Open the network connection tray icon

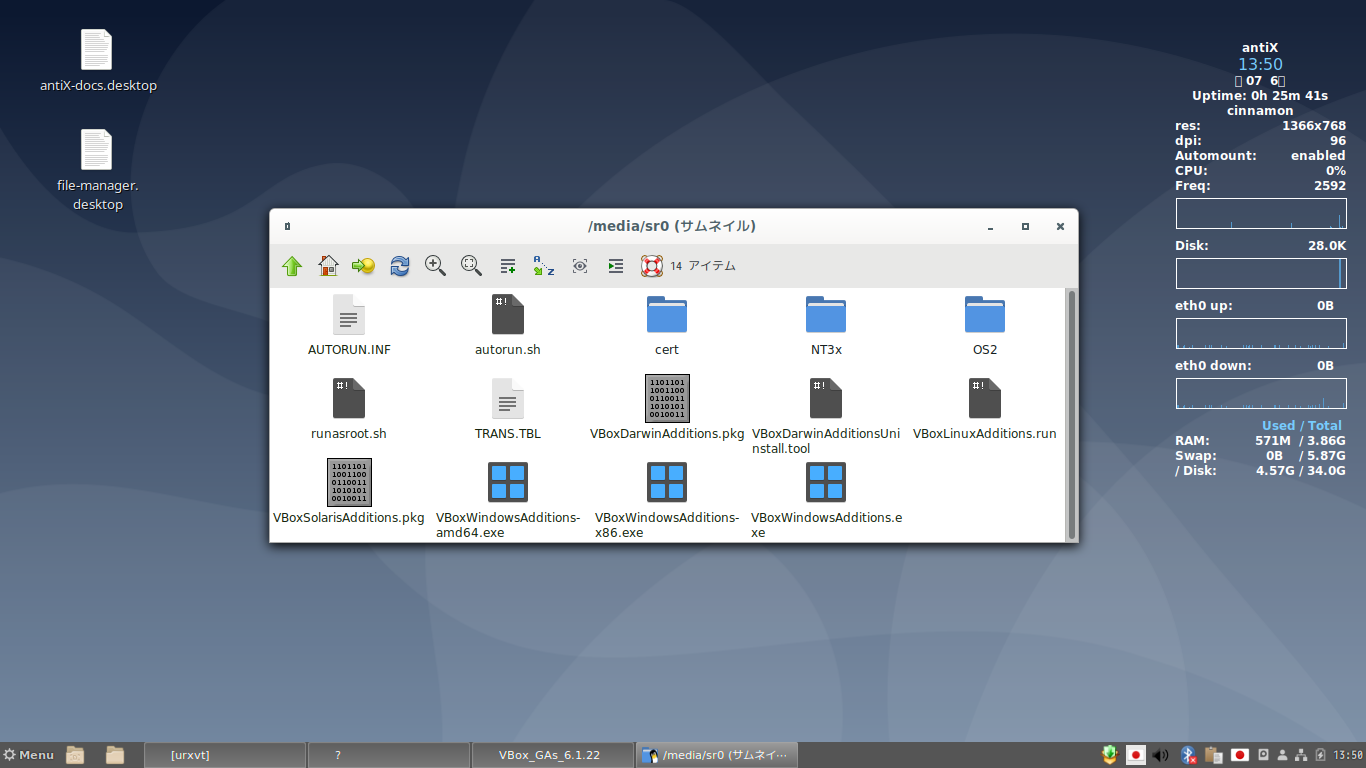click(x=1301, y=755)
